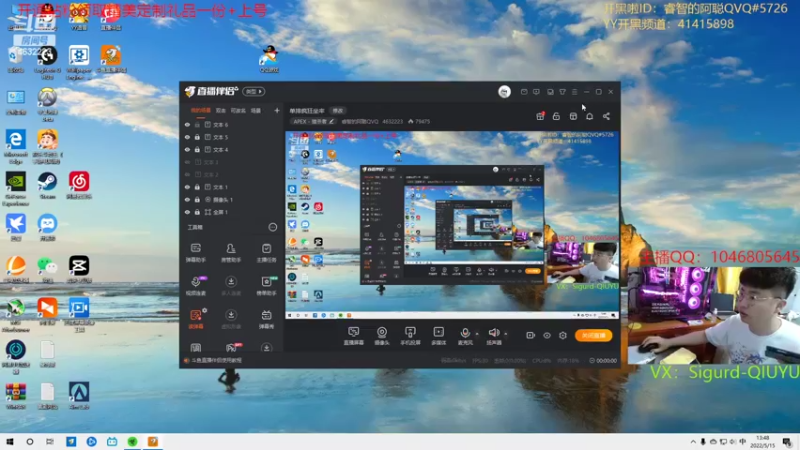The height and width of the screenshot is (450, 800).
Task: Open Task View on the taskbar
Action: click(50, 442)
